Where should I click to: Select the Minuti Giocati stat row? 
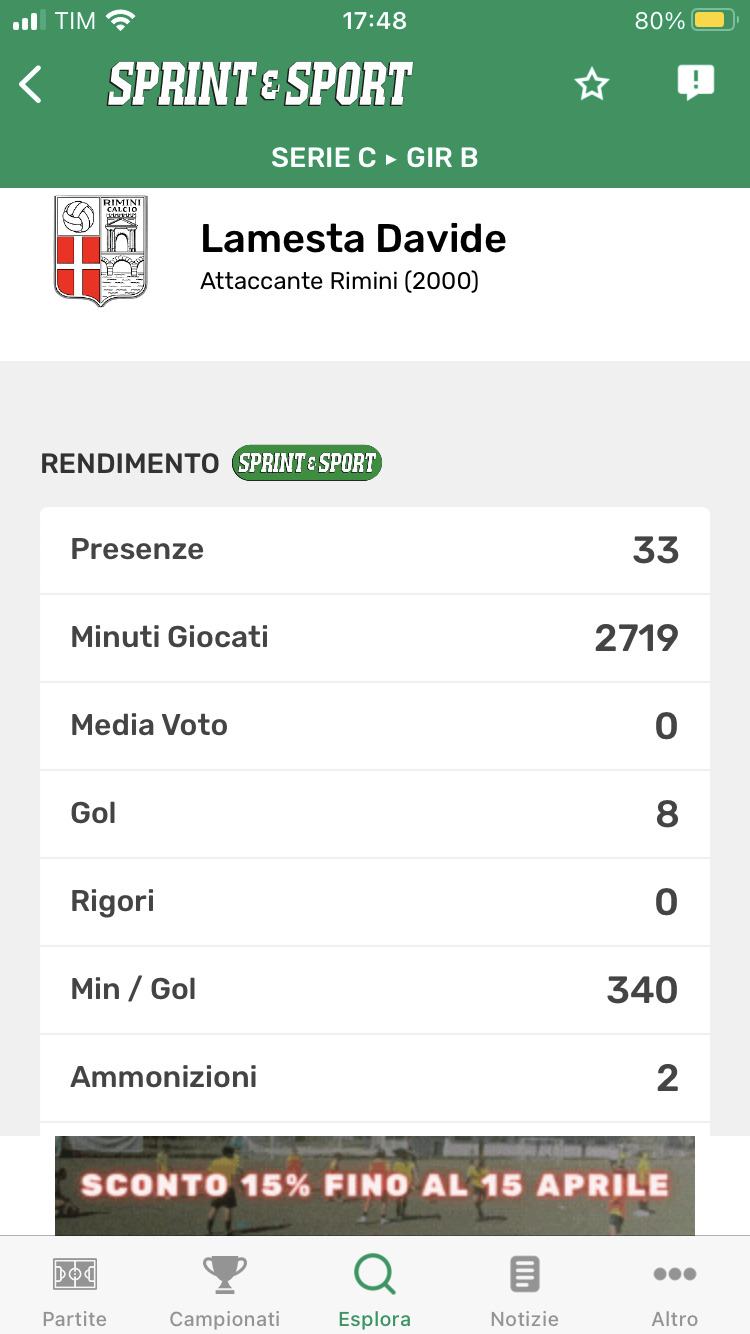(375, 638)
